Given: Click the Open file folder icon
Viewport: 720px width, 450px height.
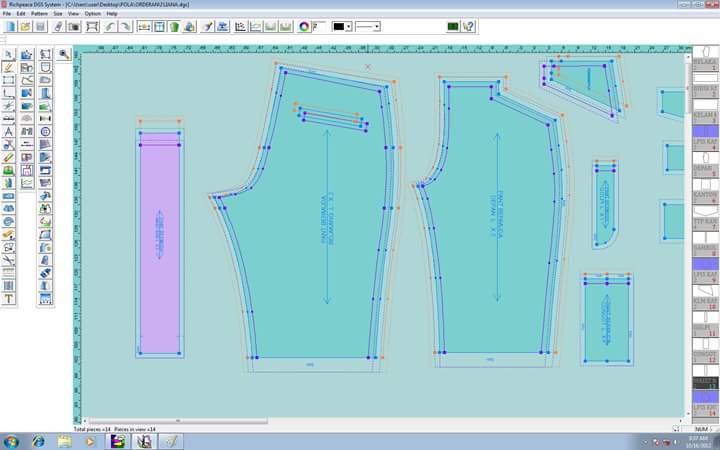Looking at the screenshot, I should (x=26, y=26).
